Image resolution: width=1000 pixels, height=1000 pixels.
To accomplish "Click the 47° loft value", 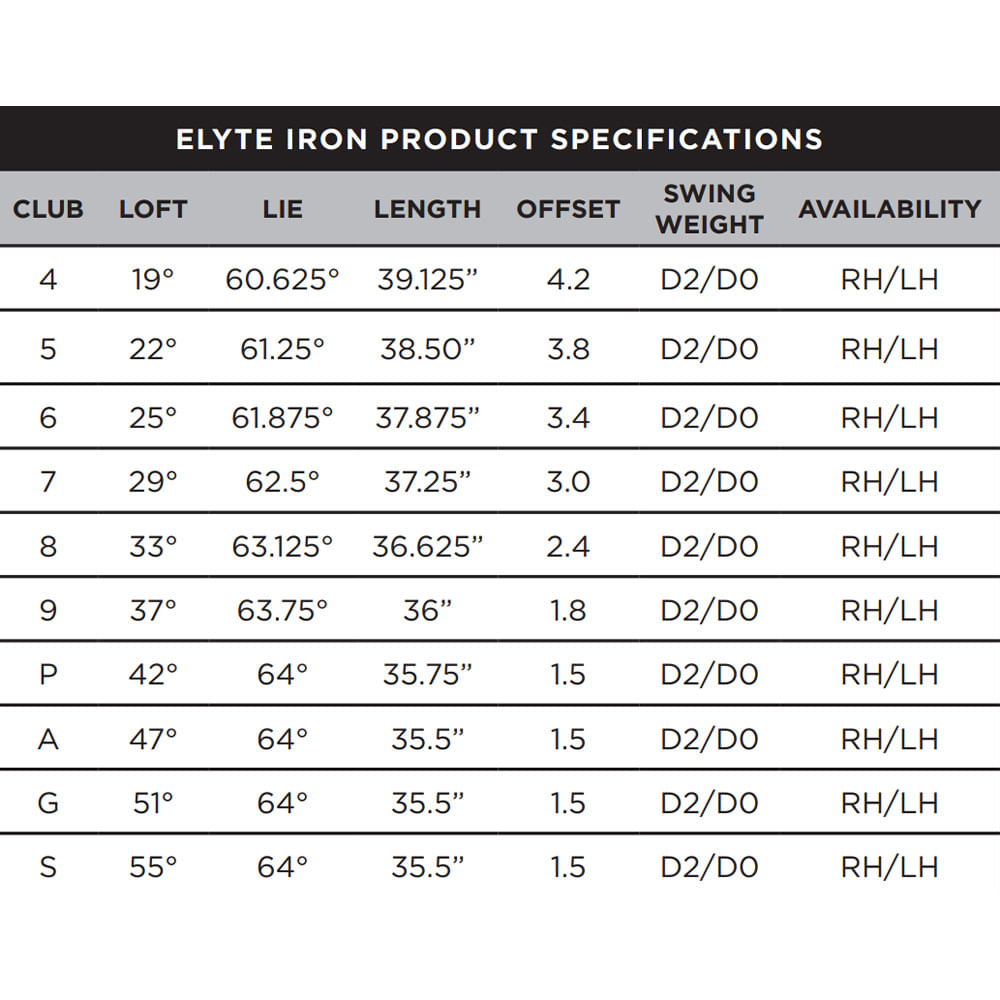I will point(153,739).
